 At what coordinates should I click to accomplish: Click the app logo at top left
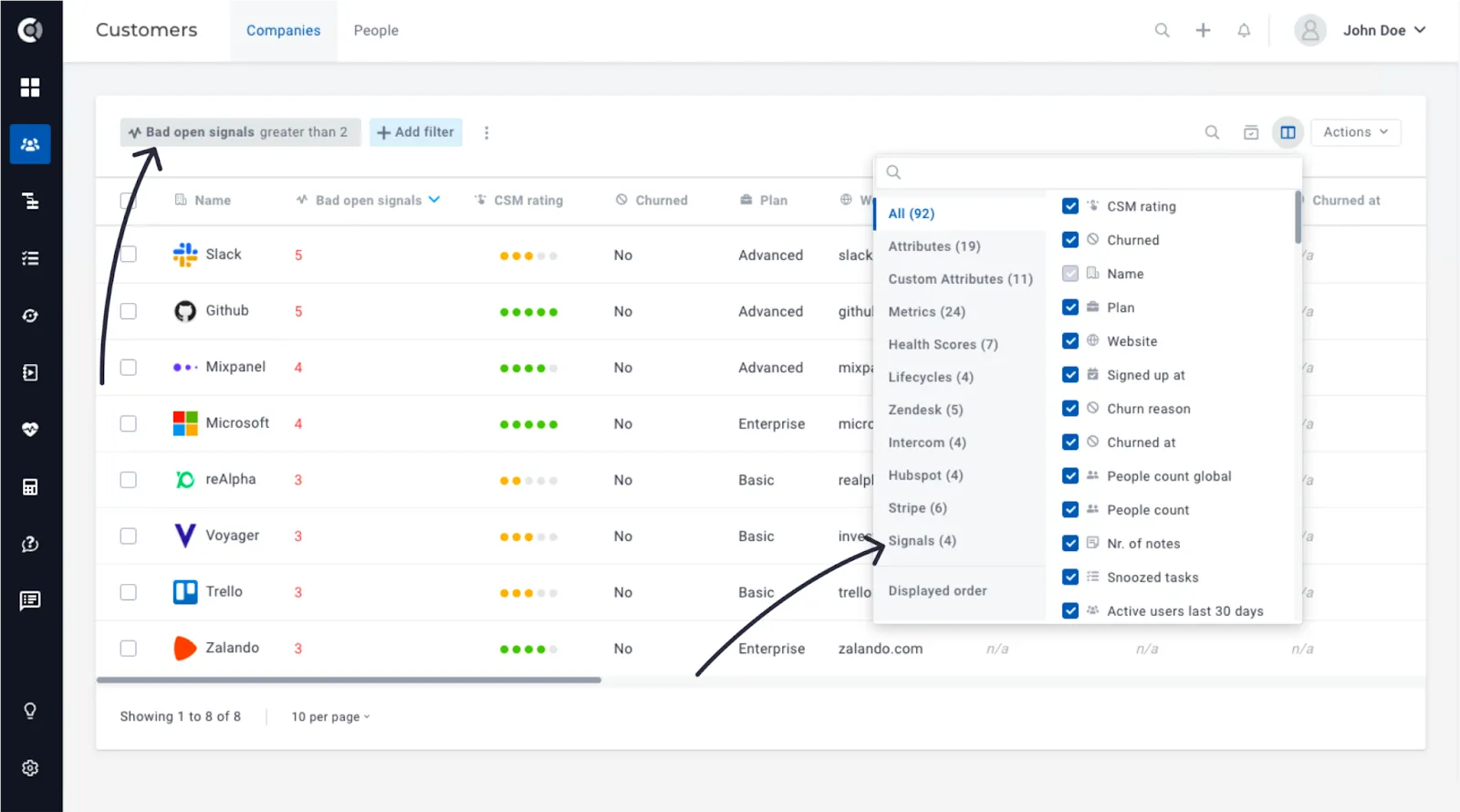[30, 30]
